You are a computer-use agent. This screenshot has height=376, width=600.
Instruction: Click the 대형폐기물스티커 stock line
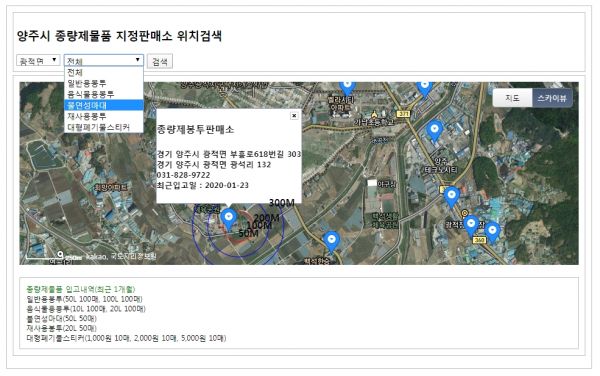point(126,338)
